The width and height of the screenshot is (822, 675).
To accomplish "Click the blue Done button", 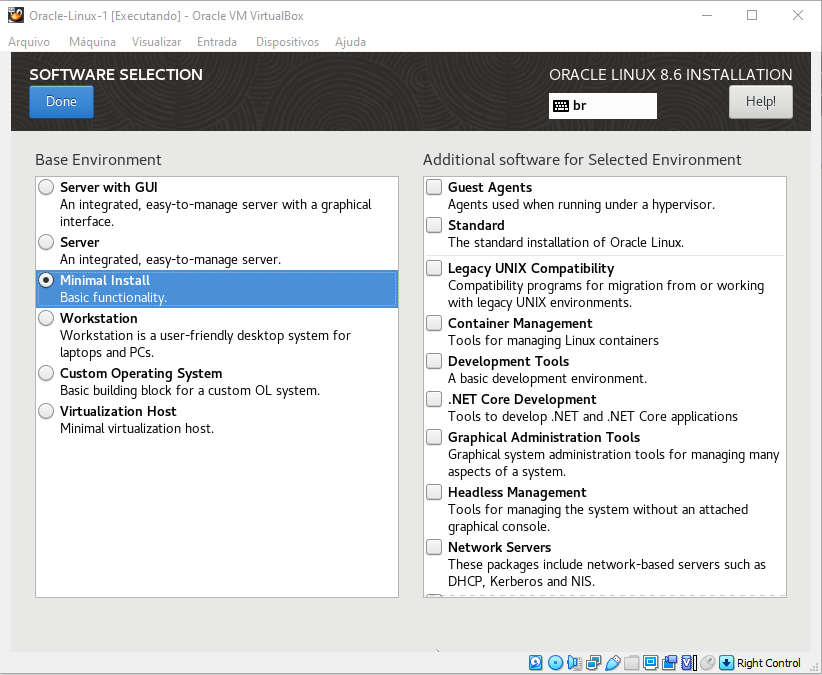I will click(61, 102).
